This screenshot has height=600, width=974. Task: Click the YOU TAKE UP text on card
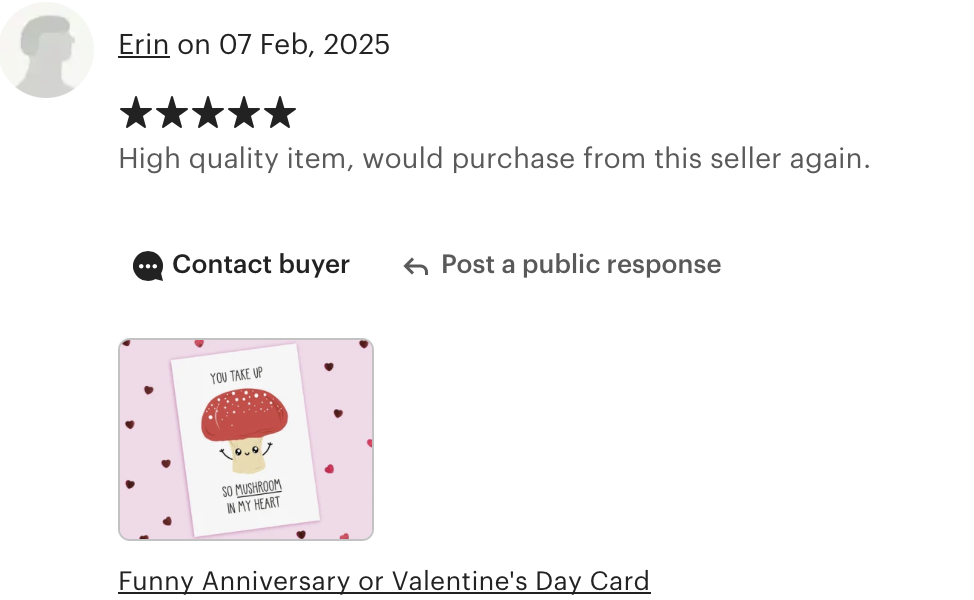[x=236, y=376]
